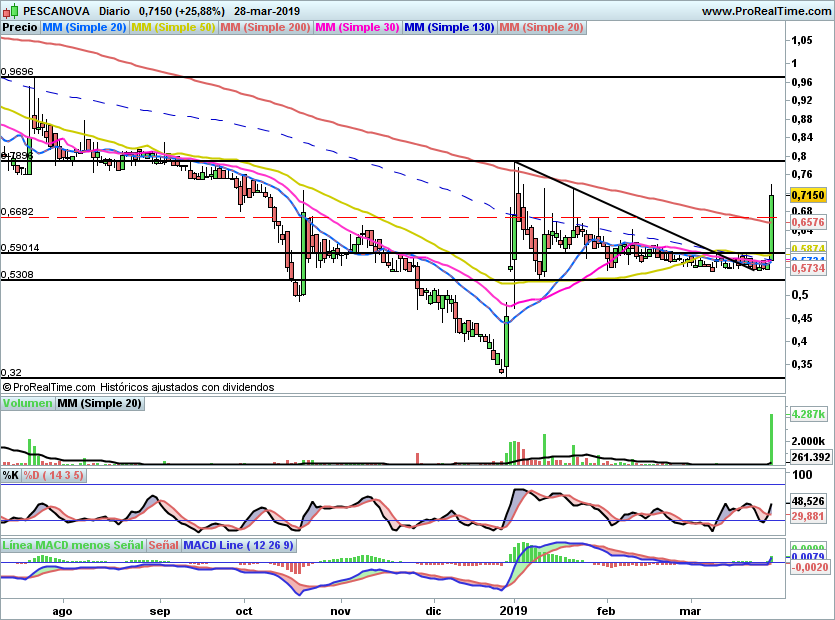Select the Linea MACD menos Señal label
This screenshot has height=620, width=835.
[73, 546]
